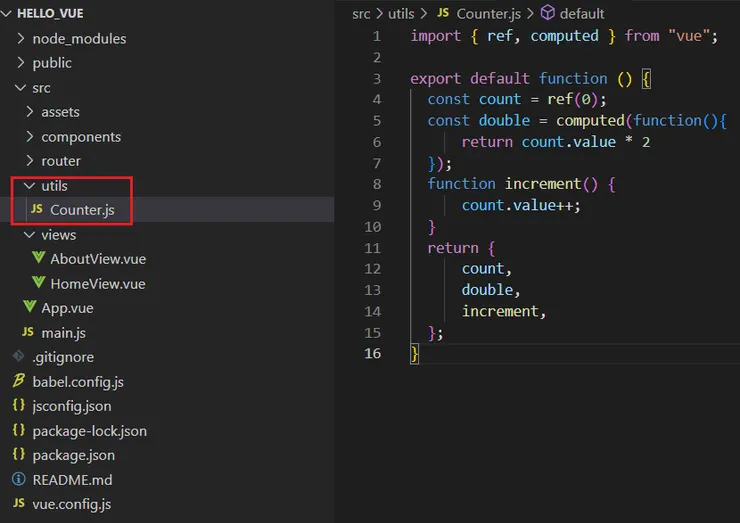Screen dimensions: 740x523
Task: Expand the public folder chevron
Action: [20, 62]
